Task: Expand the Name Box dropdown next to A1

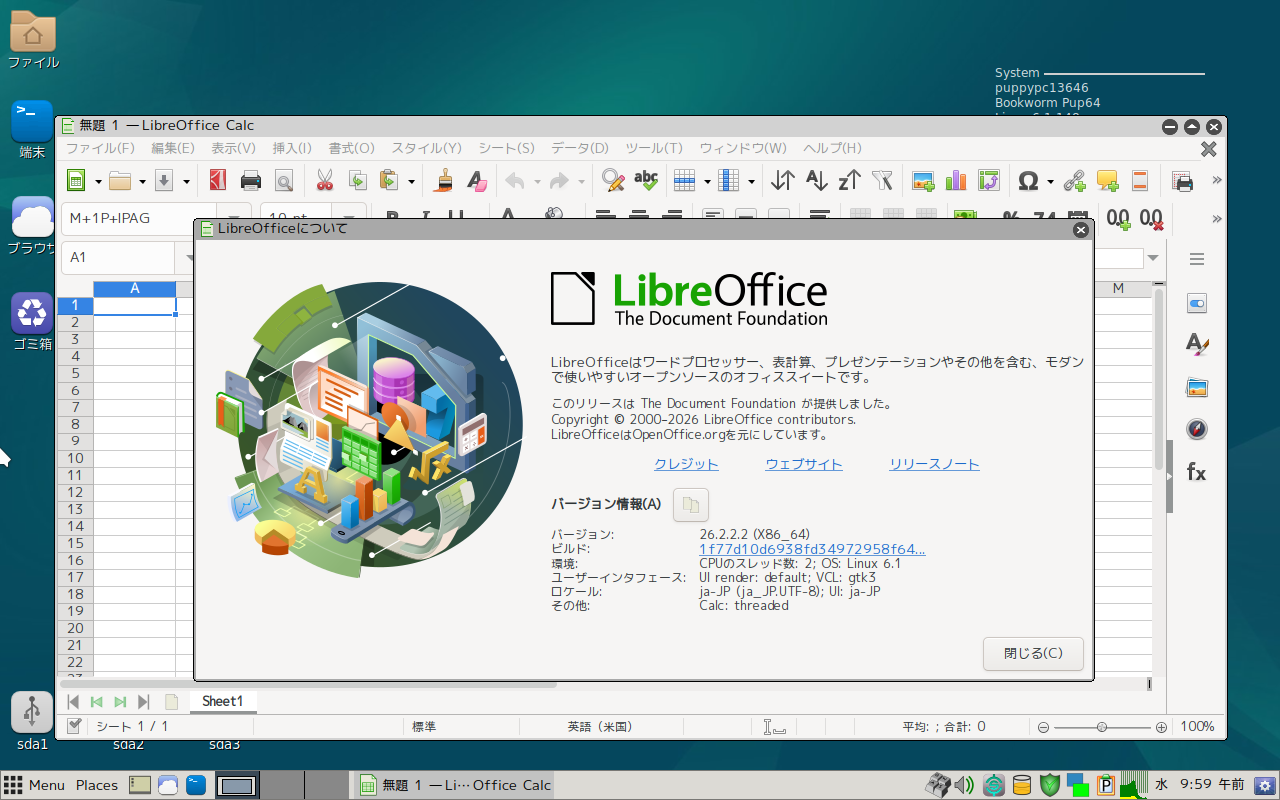Action: click(x=189, y=258)
